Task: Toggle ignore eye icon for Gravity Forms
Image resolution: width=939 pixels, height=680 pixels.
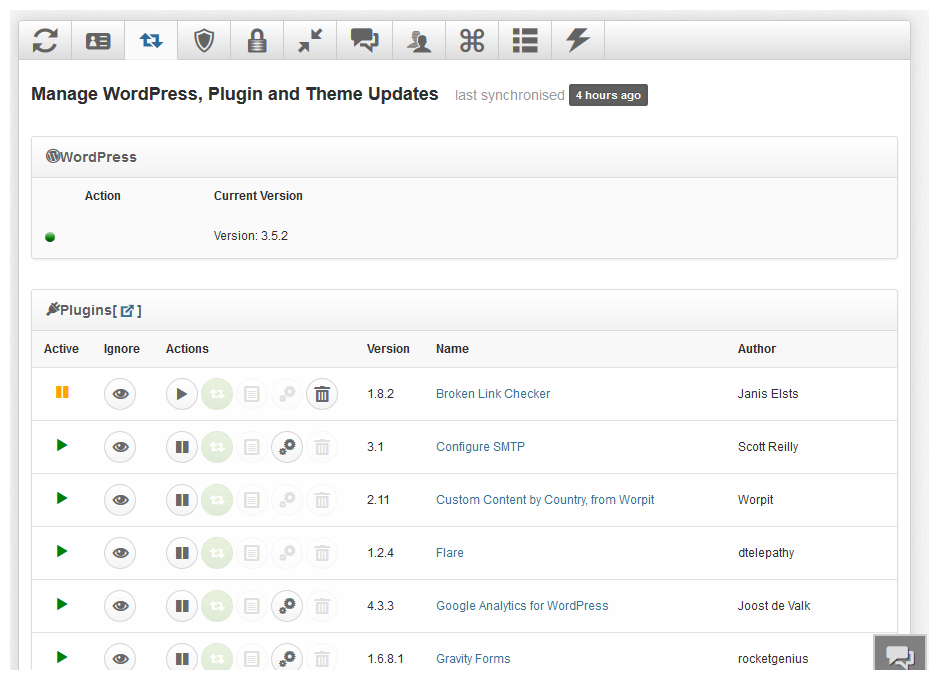Action: (119, 658)
